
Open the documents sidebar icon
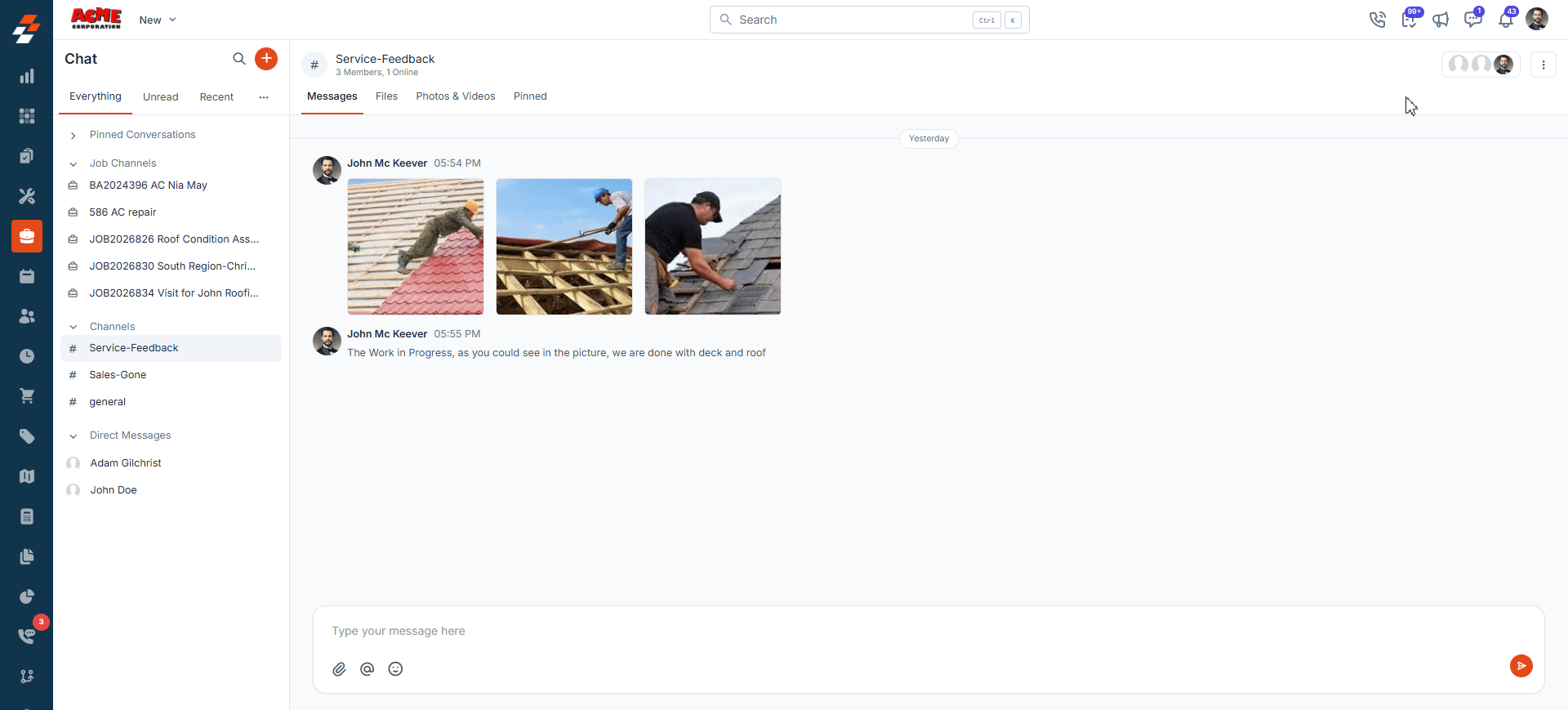(27, 556)
